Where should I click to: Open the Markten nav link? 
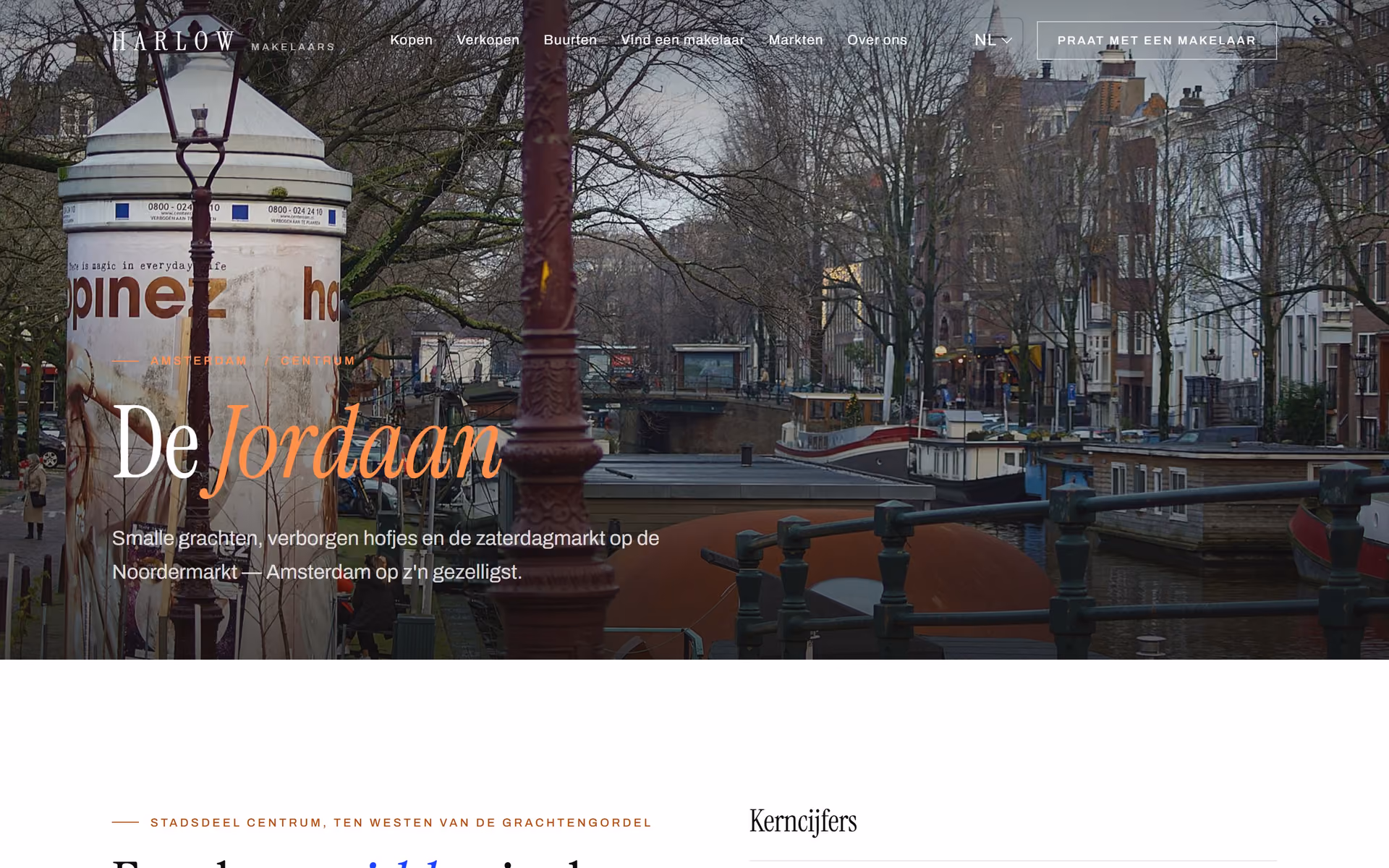point(795,40)
